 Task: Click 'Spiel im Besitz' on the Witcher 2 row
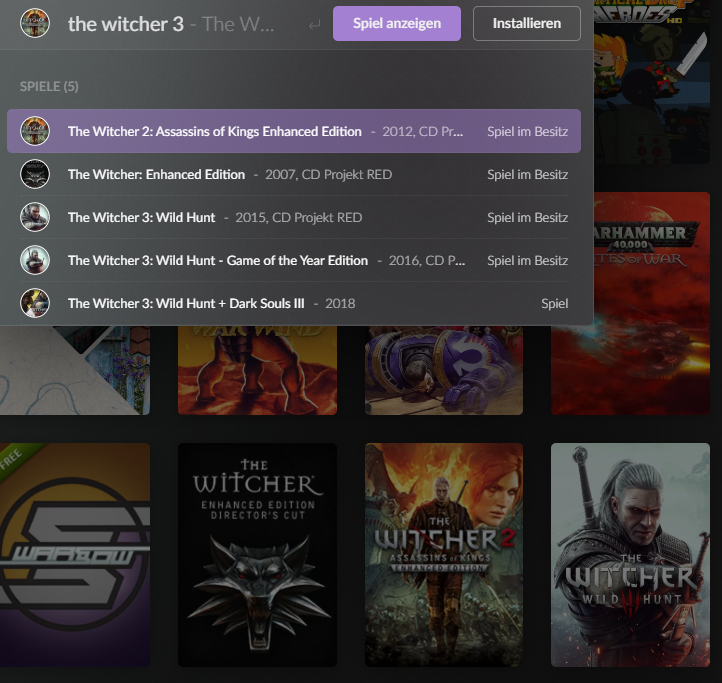click(x=528, y=132)
